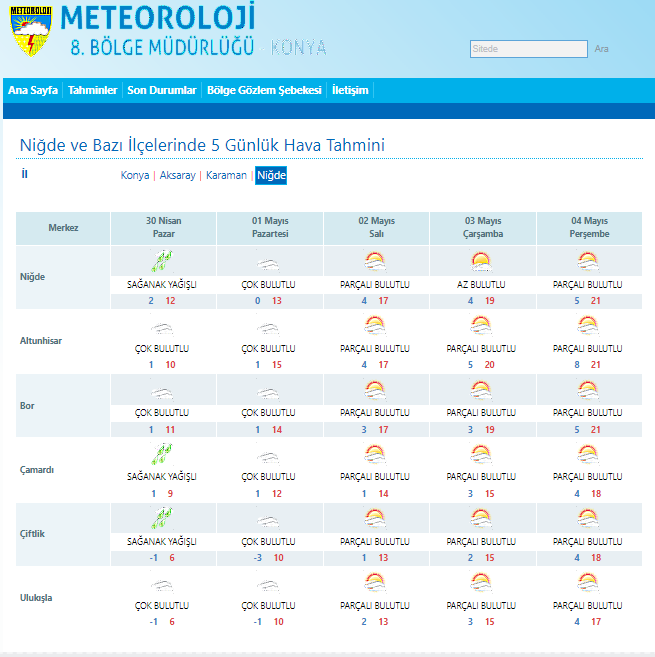Open the Ana Sayfa menu
The image size is (655, 657).
coord(33,90)
